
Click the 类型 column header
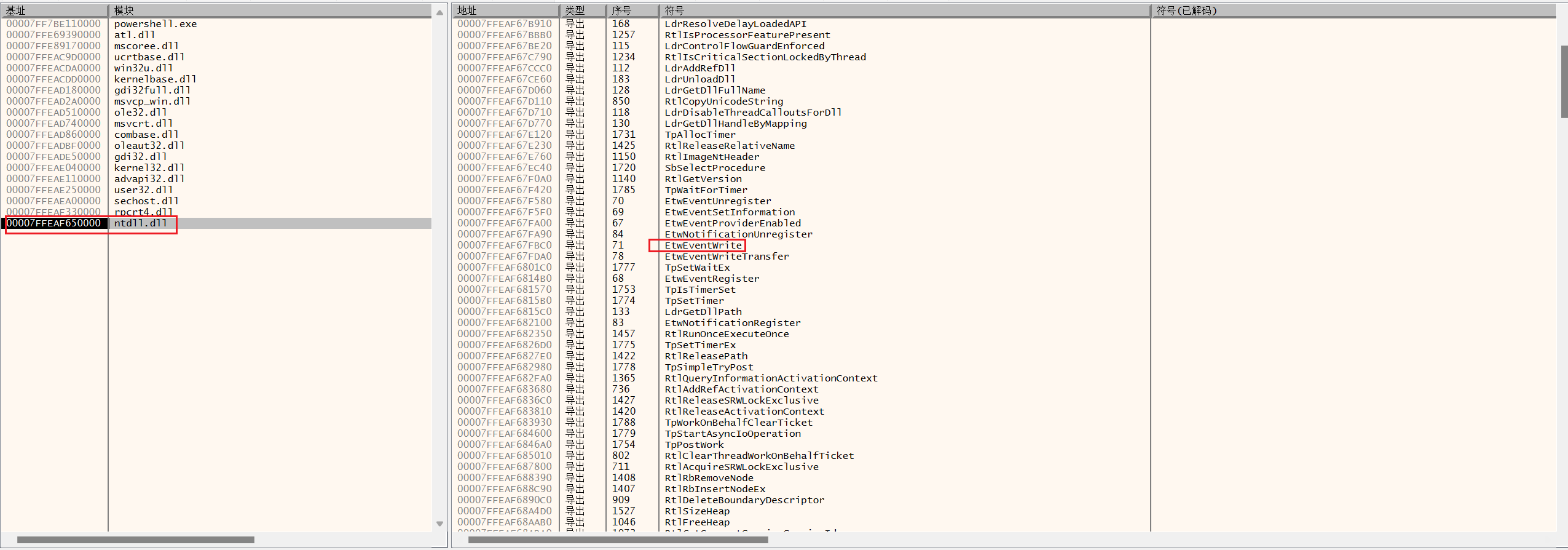[x=582, y=10]
